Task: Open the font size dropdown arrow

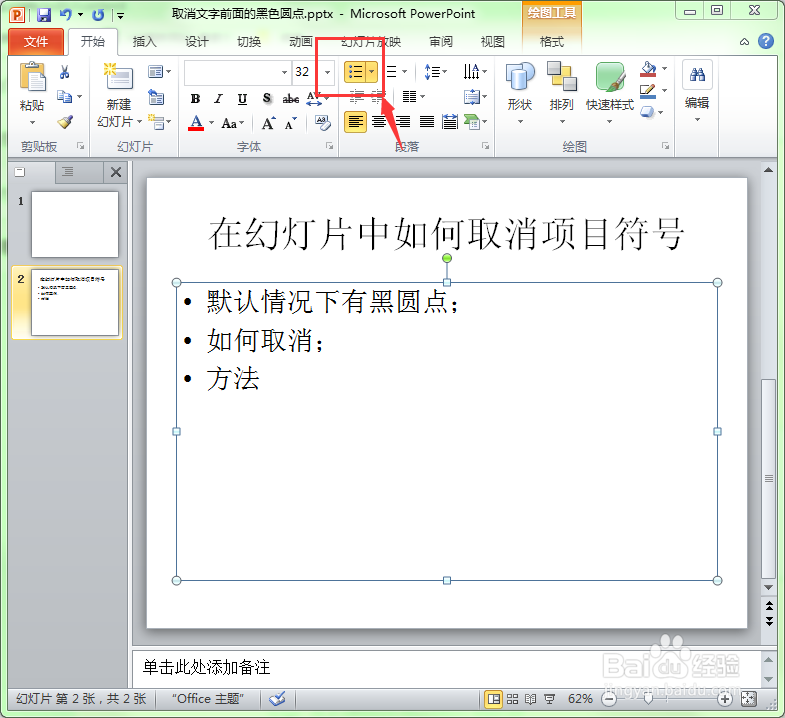Action: coord(327,73)
